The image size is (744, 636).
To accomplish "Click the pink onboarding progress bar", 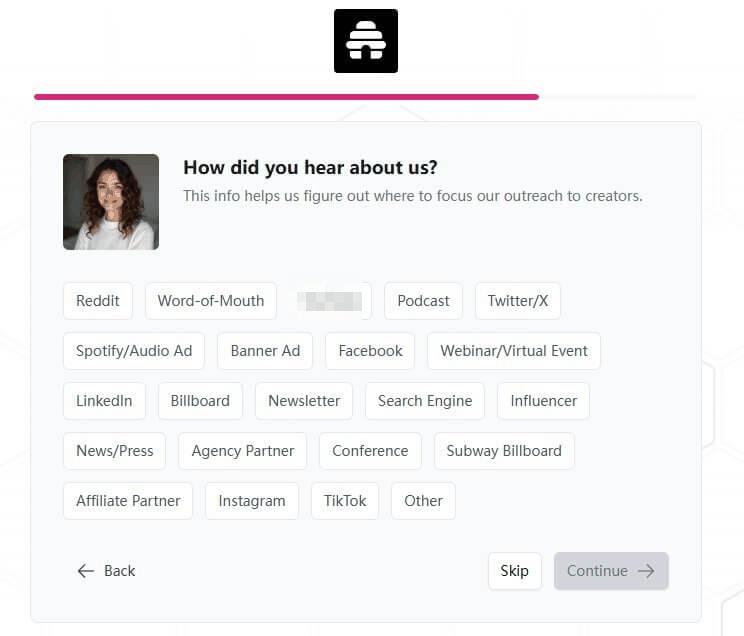I will pos(287,97).
